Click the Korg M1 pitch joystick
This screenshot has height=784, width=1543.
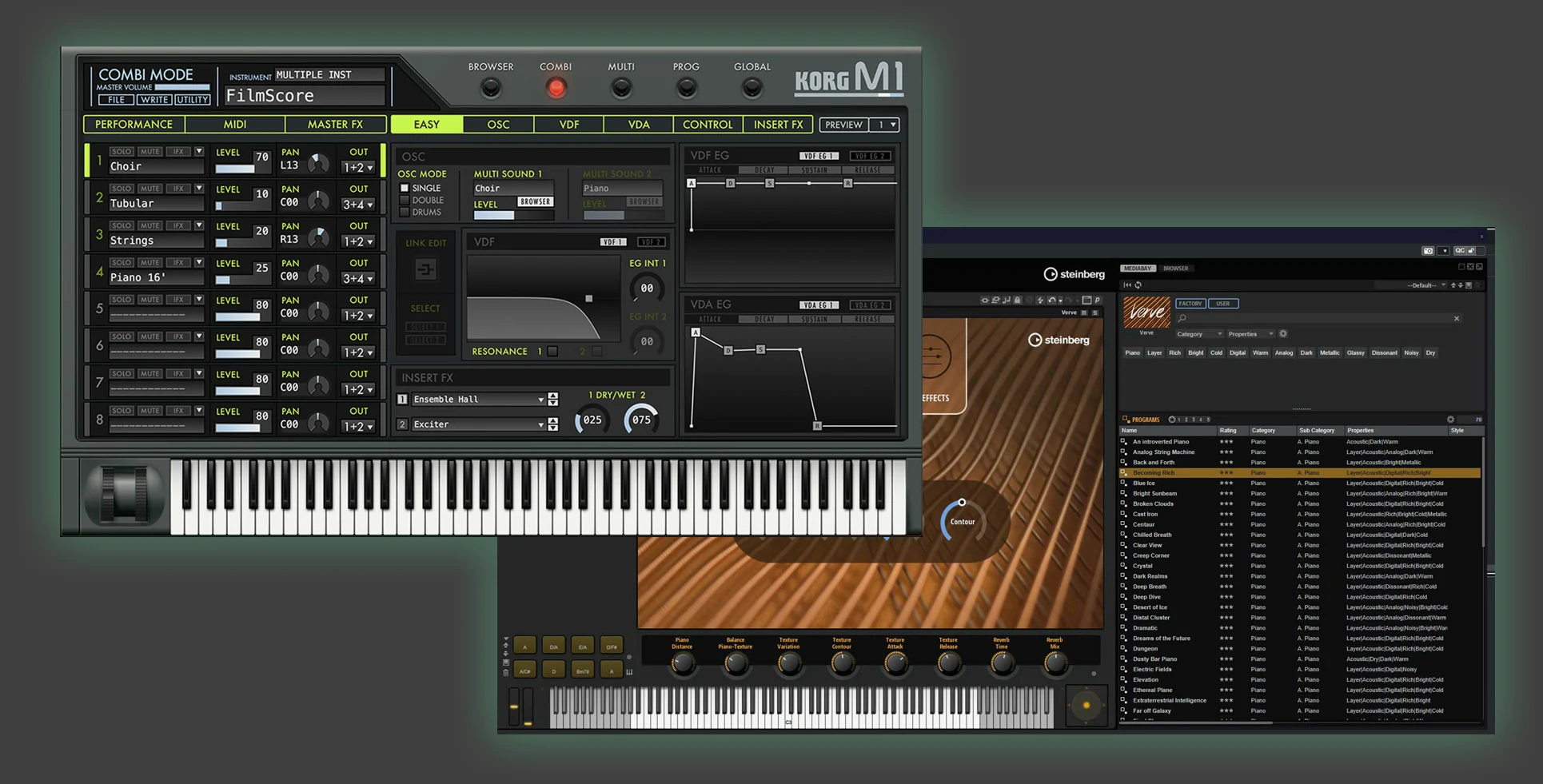click(x=126, y=495)
